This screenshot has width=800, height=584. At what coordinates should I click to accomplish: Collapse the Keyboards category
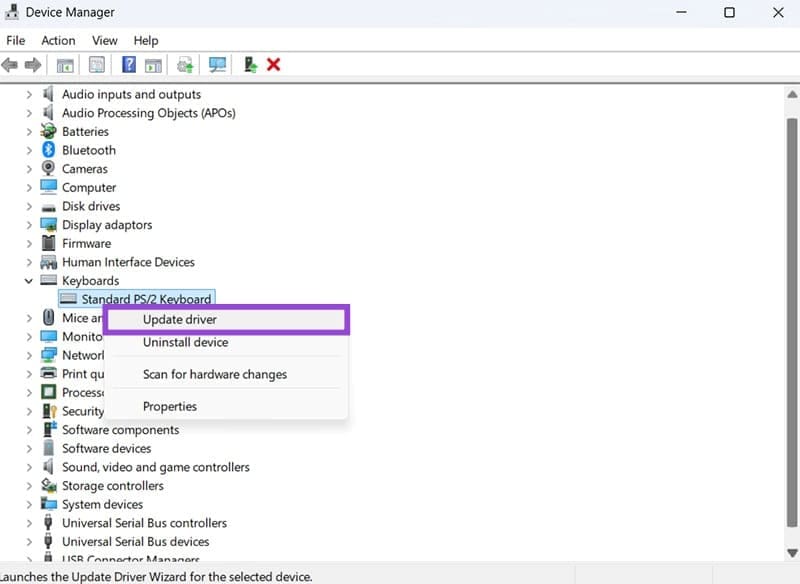(28, 281)
